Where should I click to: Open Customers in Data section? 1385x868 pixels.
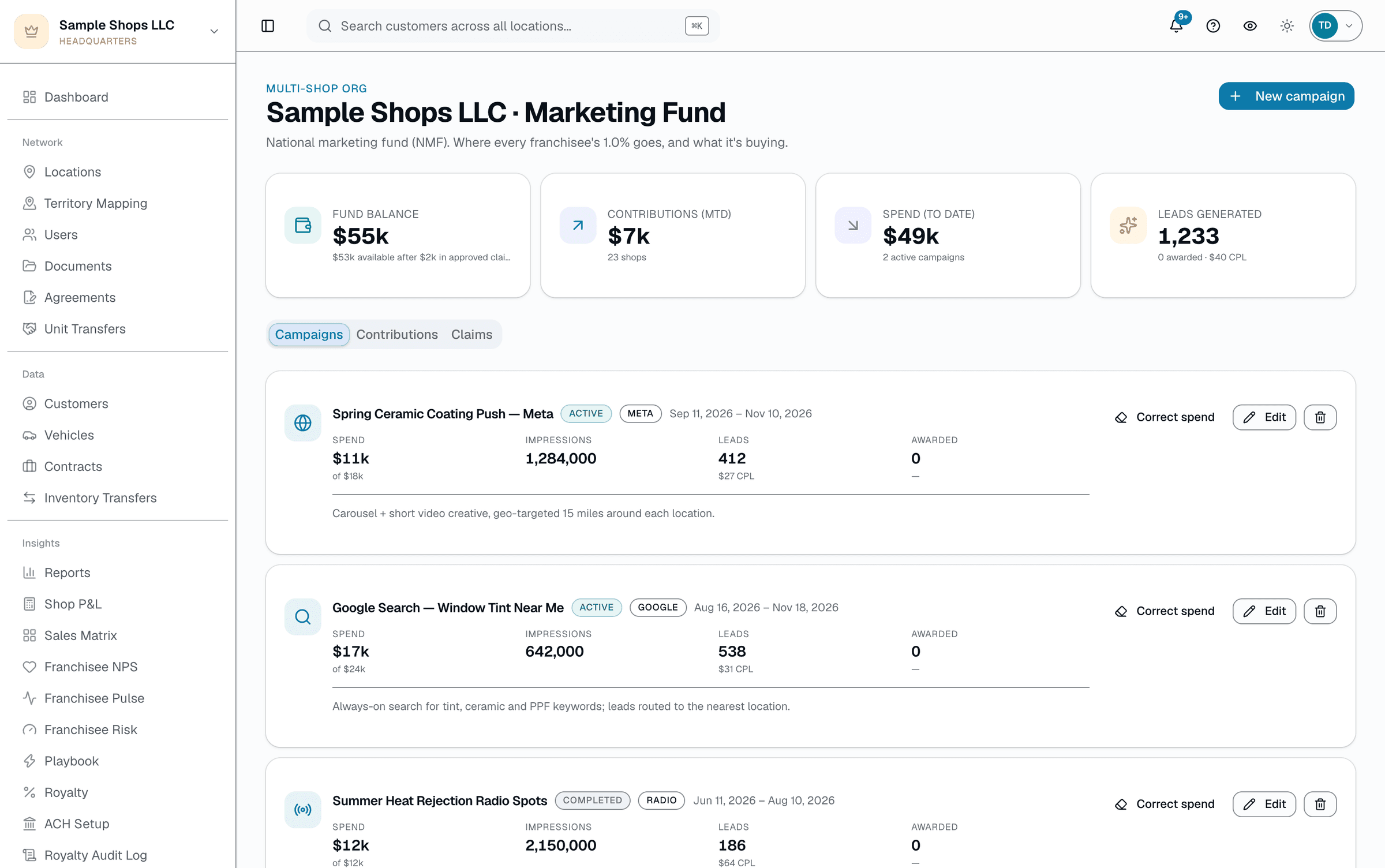(118, 403)
